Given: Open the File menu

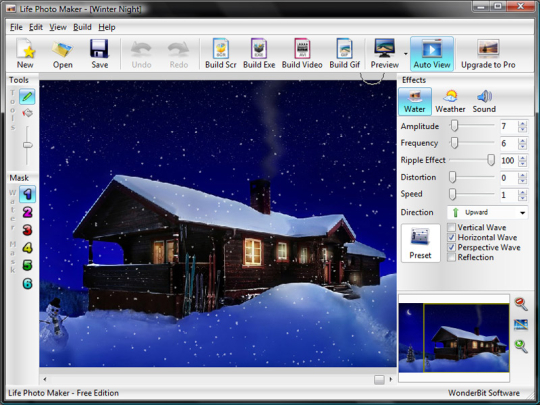Looking at the screenshot, I should [16, 27].
